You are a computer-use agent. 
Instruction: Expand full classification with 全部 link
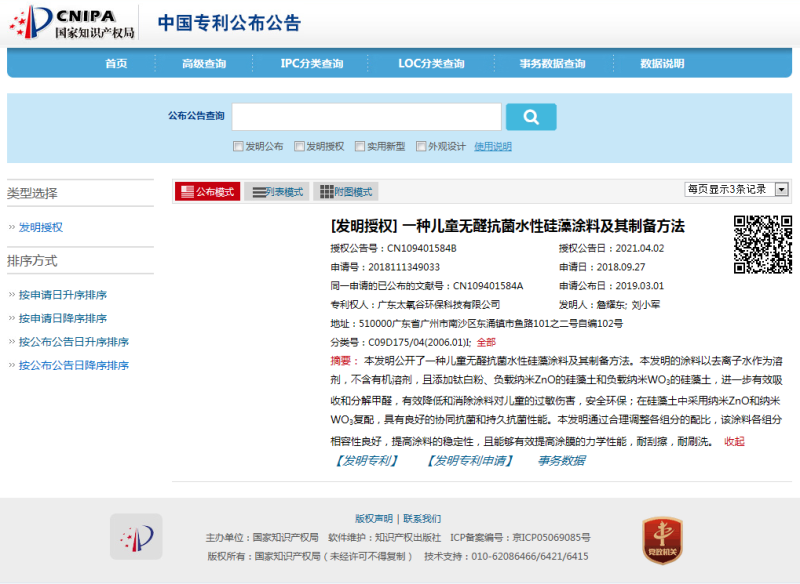pyautogui.click(x=486, y=342)
